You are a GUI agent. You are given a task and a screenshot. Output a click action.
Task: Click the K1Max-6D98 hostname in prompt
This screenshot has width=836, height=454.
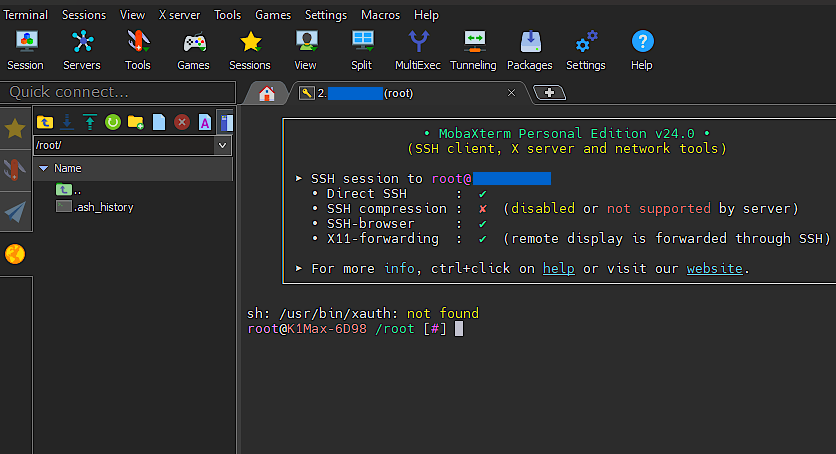(x=327, y=329)
